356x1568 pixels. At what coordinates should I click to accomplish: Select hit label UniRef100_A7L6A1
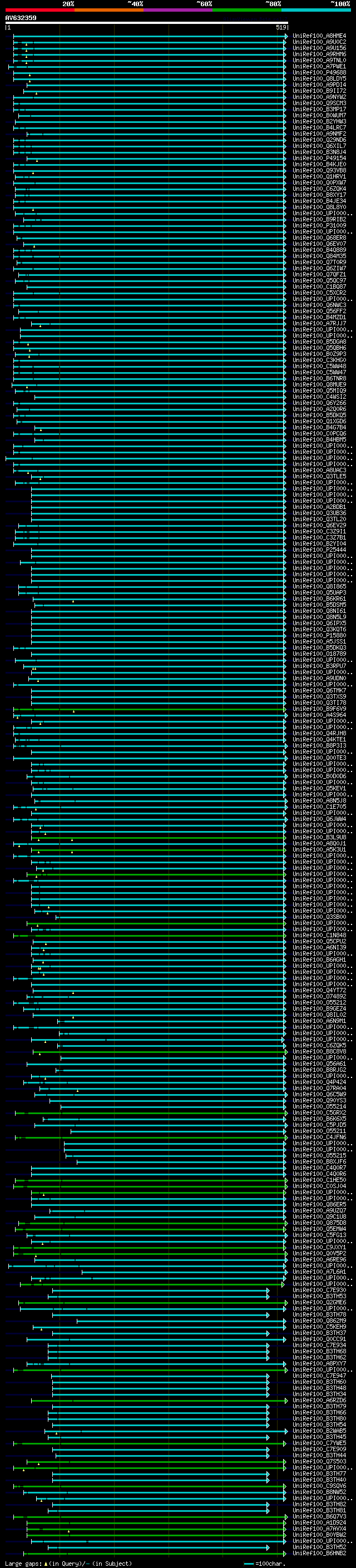(319, 1272)
